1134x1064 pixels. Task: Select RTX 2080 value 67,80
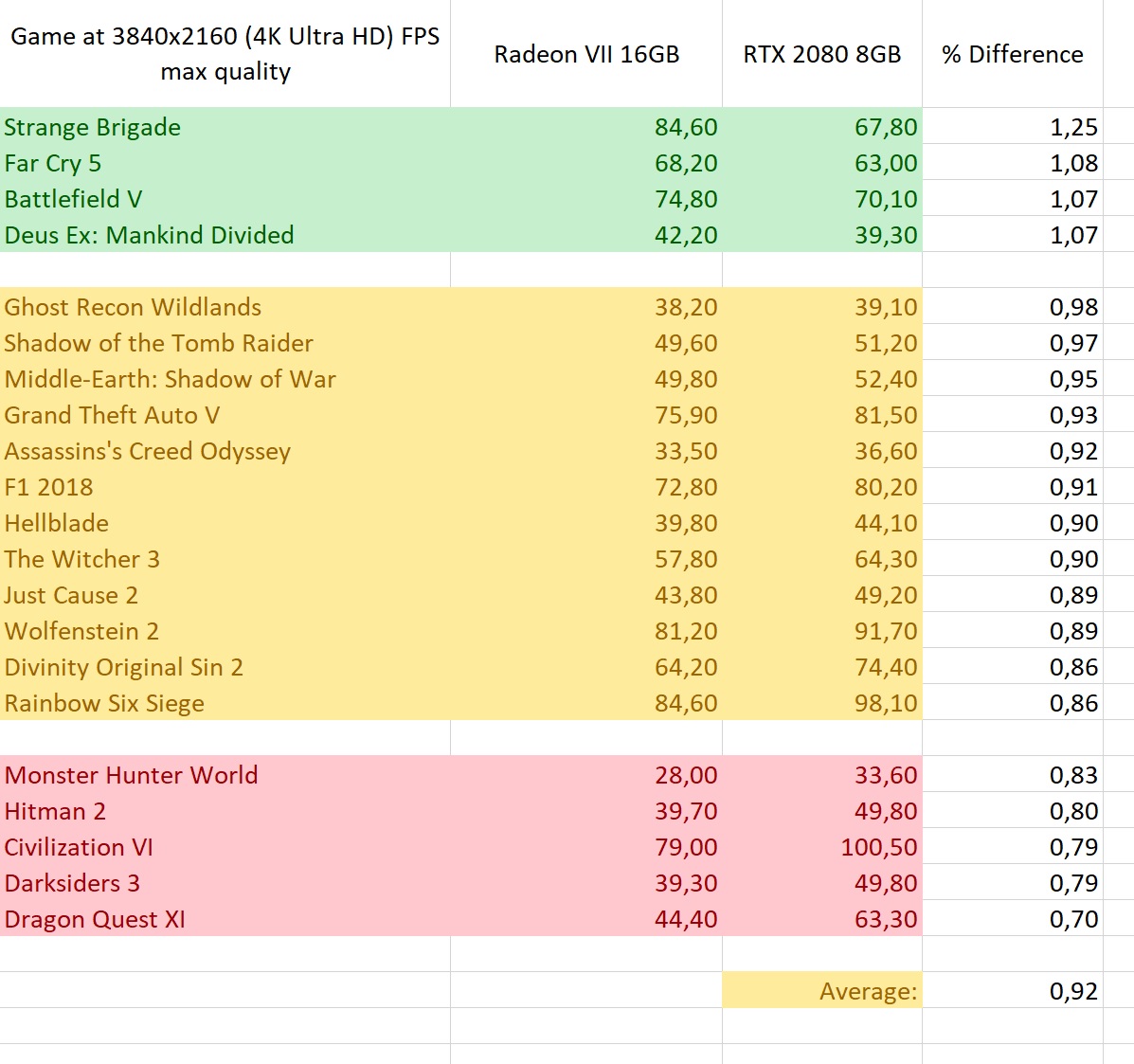point(822,126)
